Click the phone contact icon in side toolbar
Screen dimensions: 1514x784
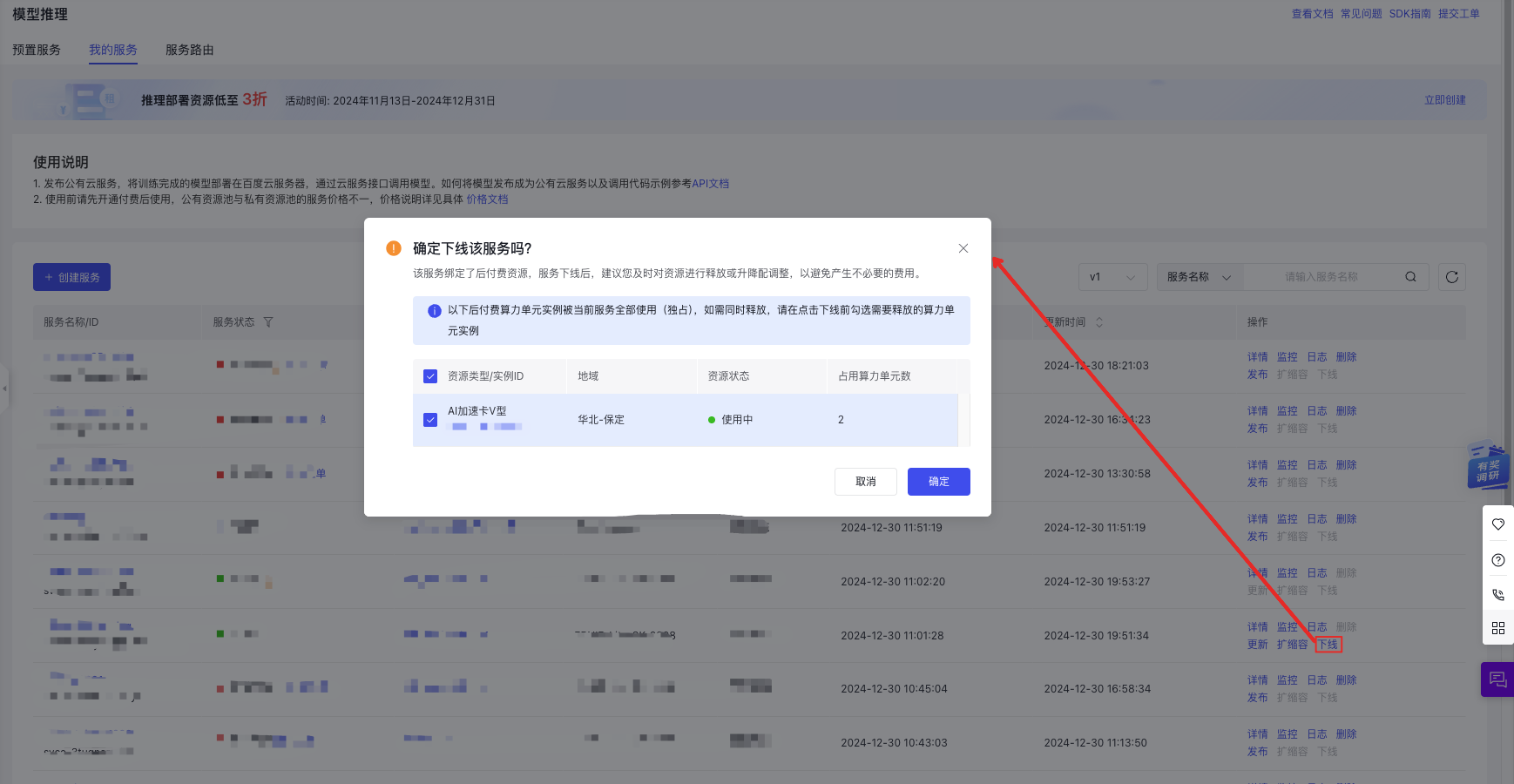1498,595
